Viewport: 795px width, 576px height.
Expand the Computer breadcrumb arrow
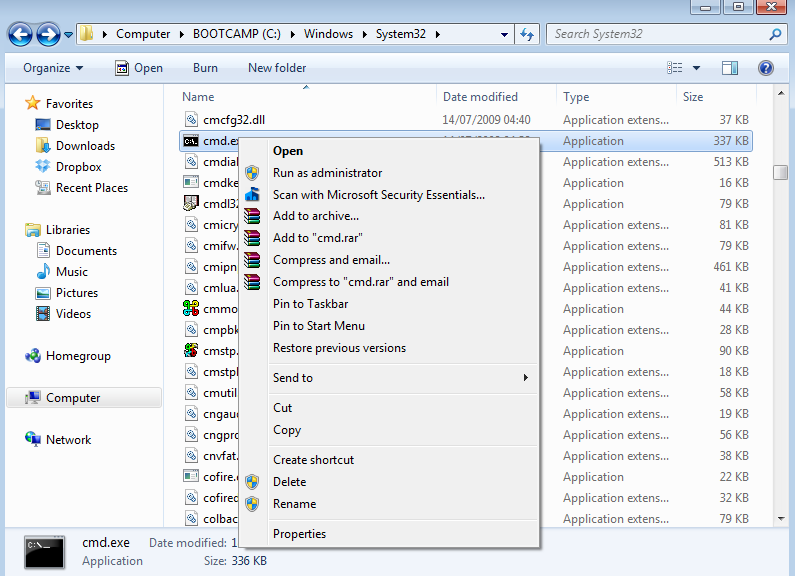[x=182, y=34]
